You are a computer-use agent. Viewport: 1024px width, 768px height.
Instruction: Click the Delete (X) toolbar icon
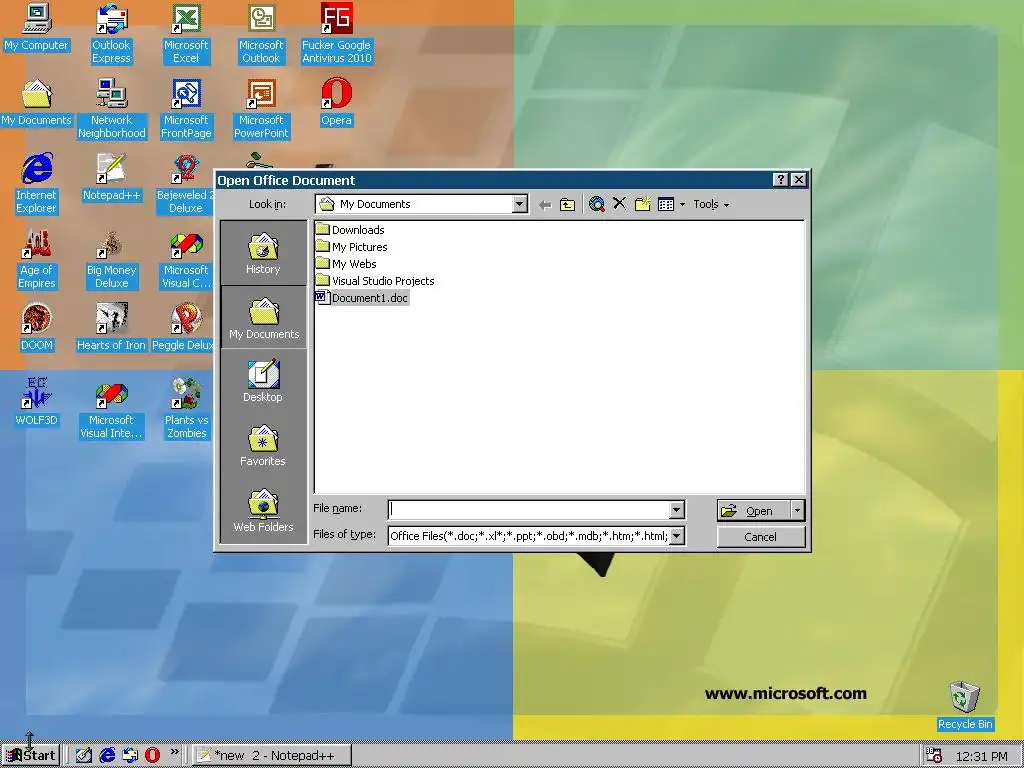(x=619, y=204)
